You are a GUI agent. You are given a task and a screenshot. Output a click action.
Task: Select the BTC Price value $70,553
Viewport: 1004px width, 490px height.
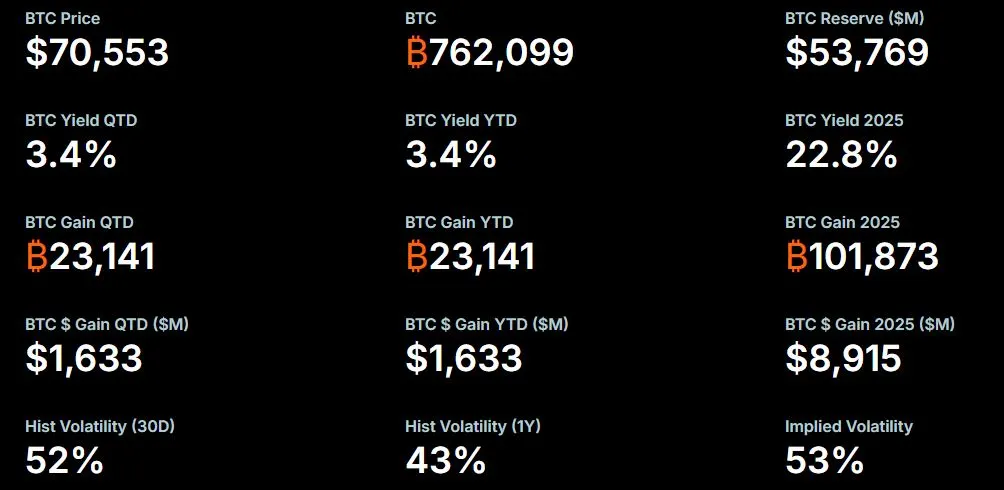point(97,52)
